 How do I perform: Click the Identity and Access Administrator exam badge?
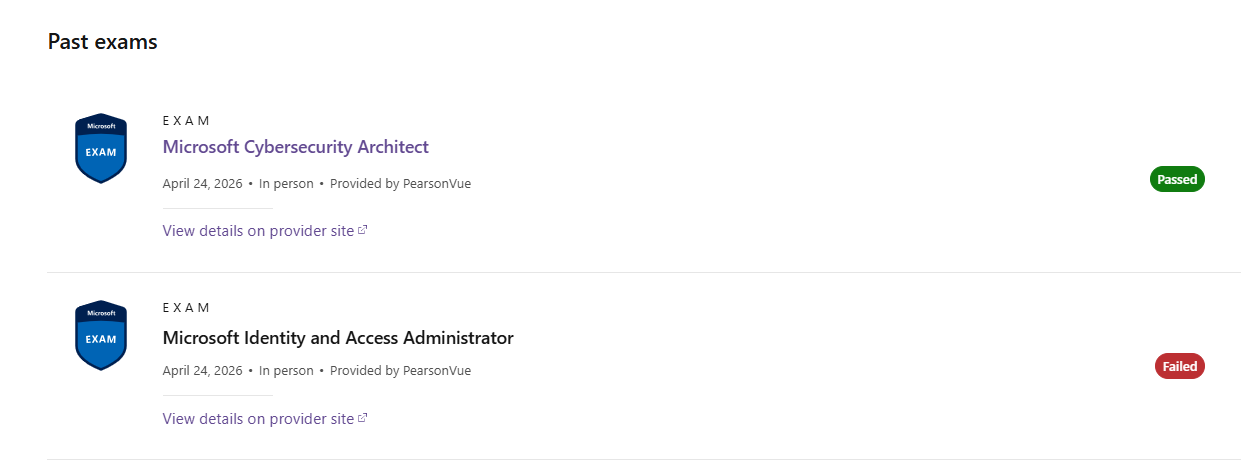[101, 335]
